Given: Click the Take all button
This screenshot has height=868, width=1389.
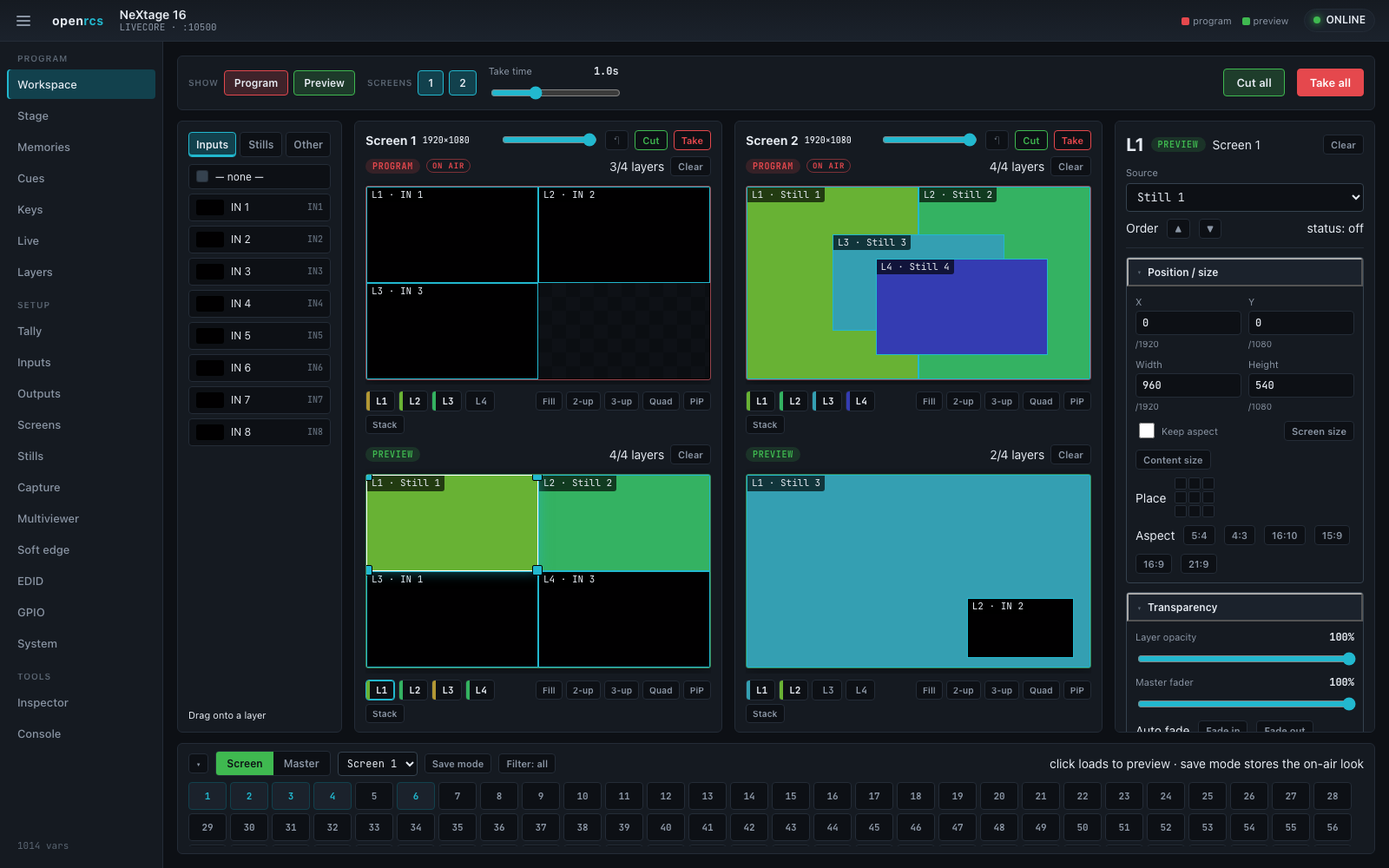Looking at the screenshot, I should click(1330, 82).
